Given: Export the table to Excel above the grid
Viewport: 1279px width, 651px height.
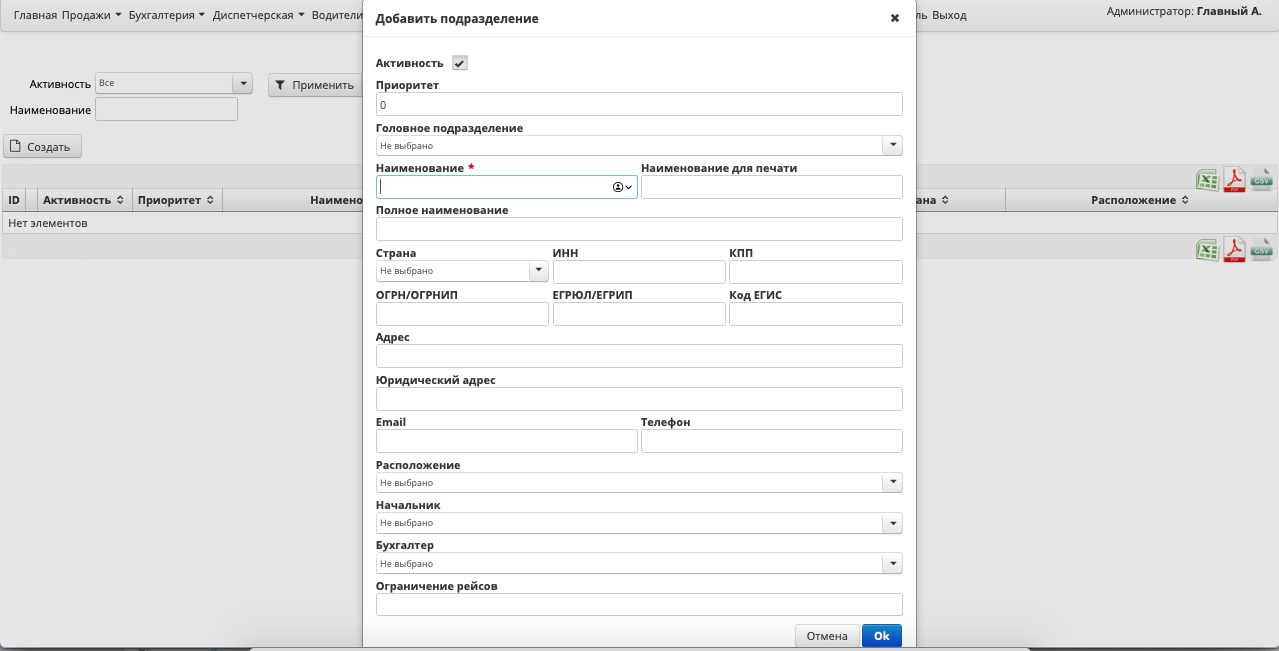Looking at the screenshot, I should point(1207,179).
